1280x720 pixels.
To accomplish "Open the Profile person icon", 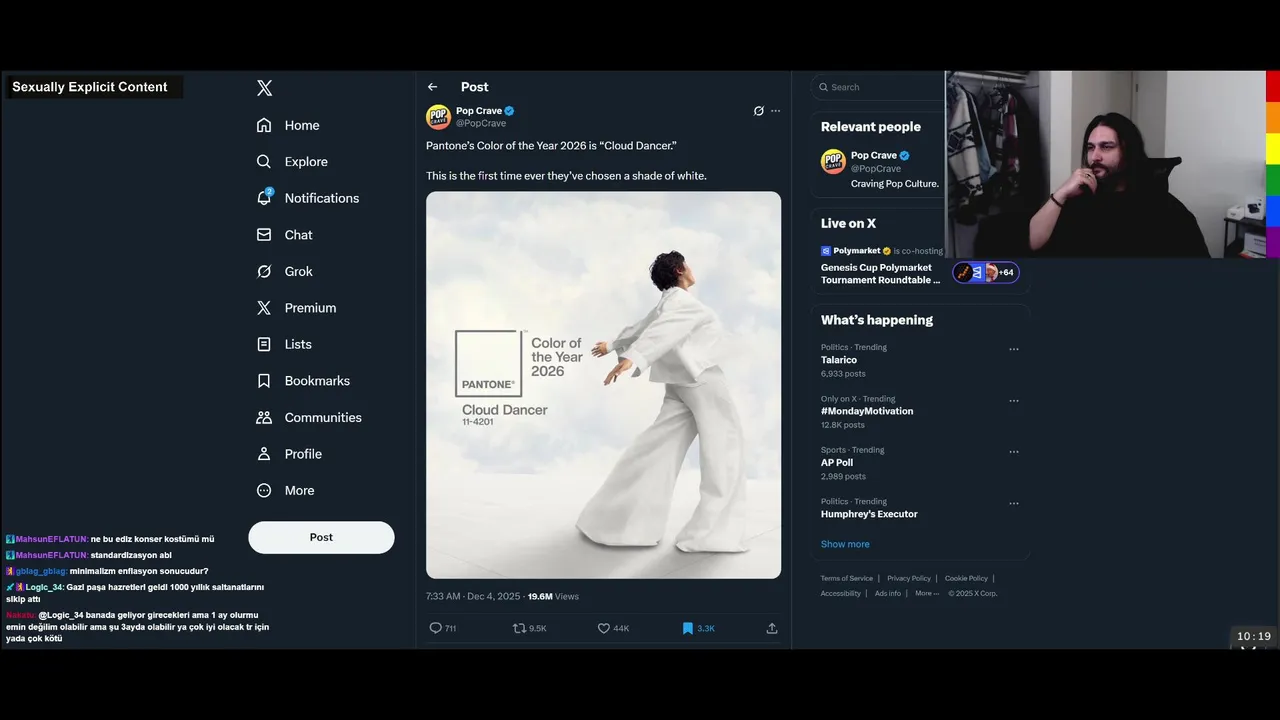I will (264, 454).
